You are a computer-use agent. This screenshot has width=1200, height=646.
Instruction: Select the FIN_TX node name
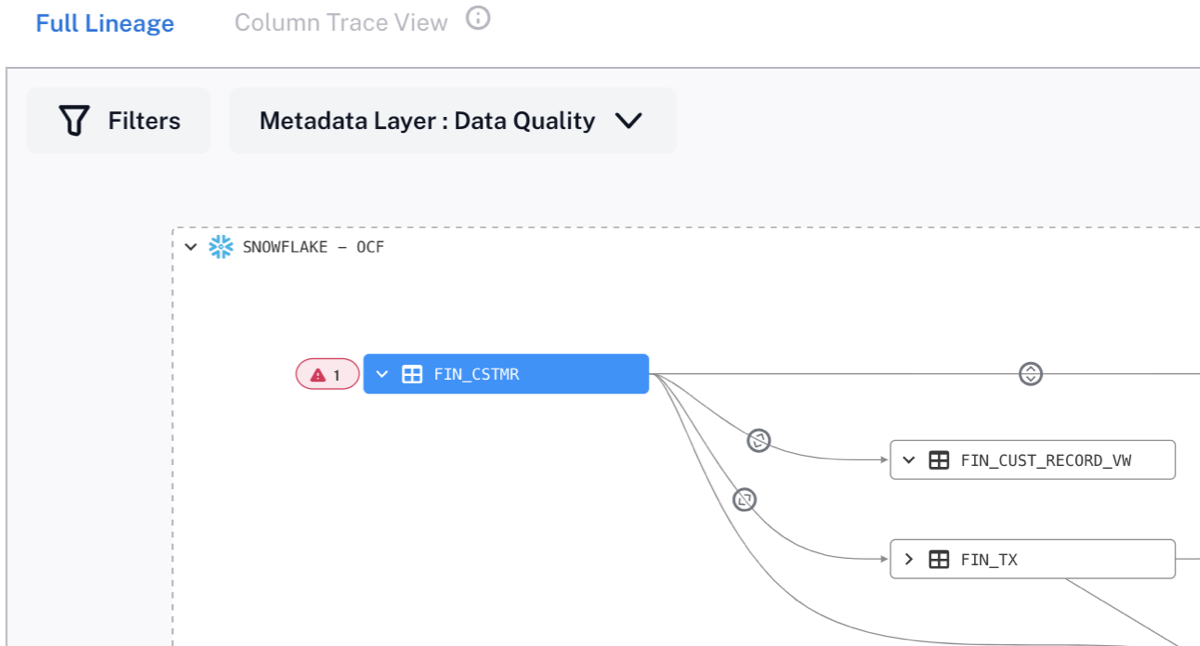click(x=989, y=560)
